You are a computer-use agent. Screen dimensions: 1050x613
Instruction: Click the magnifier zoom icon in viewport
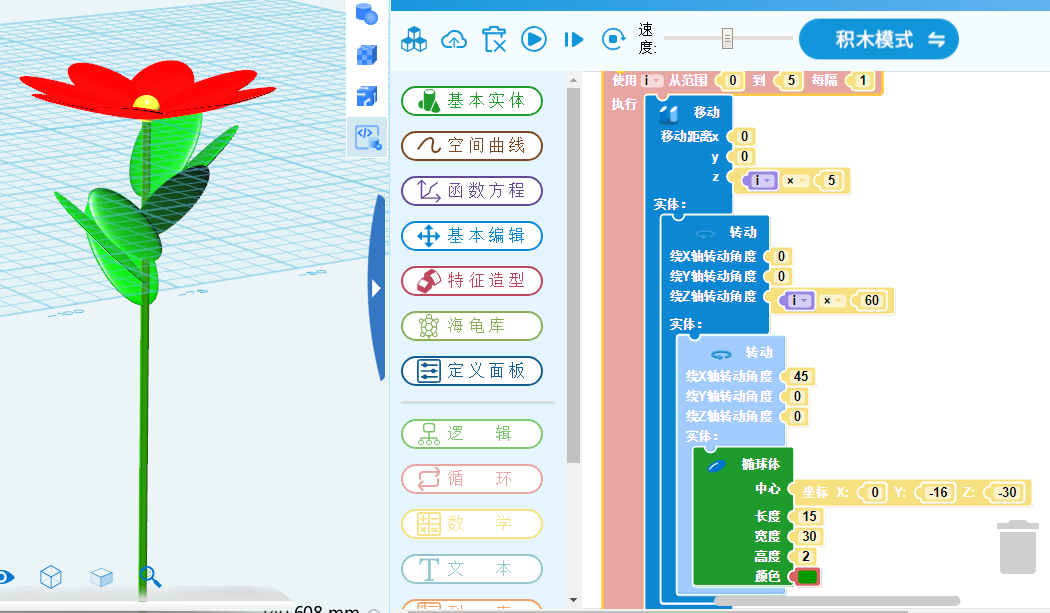click(150, 576)
